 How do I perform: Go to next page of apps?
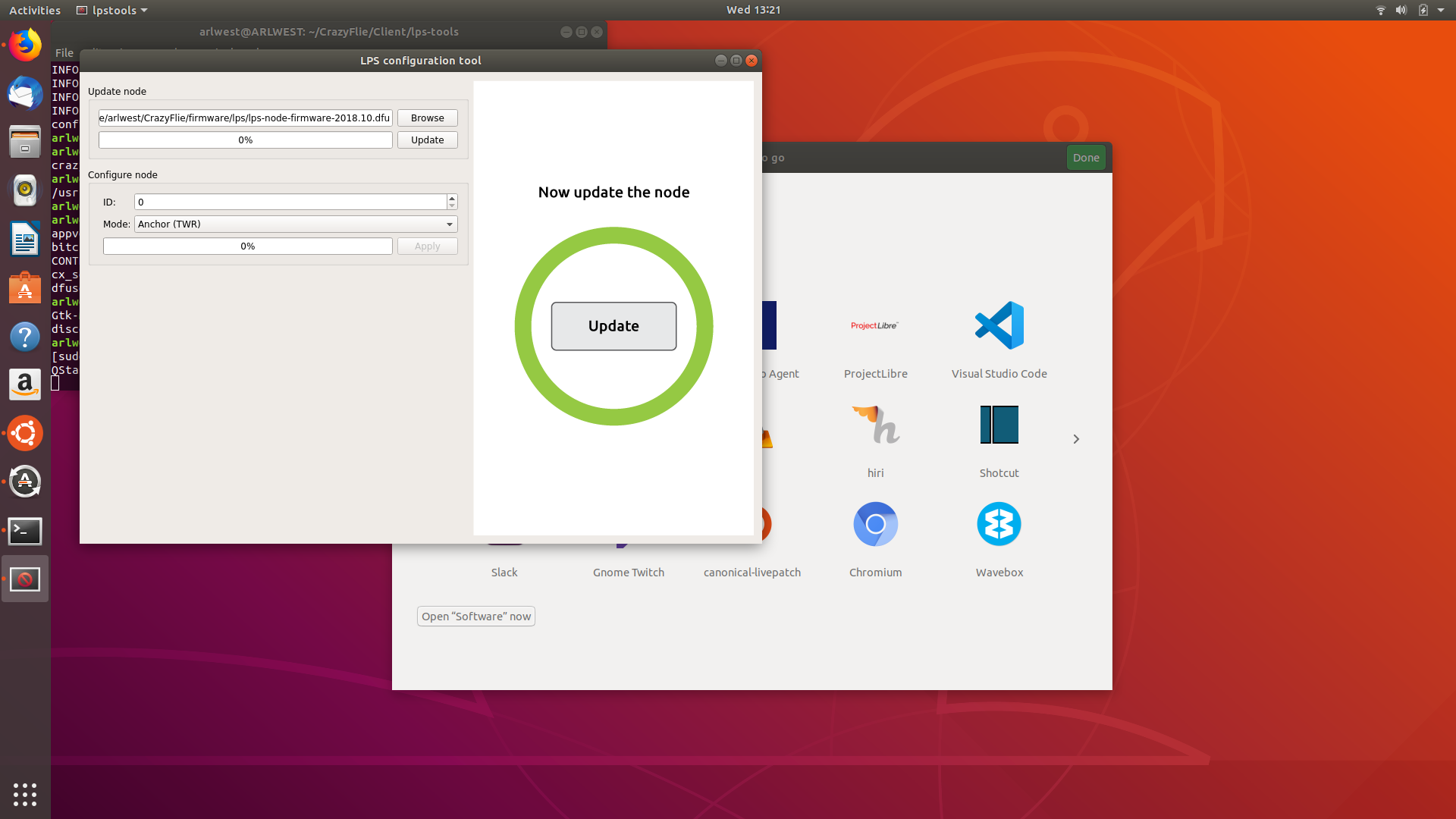(1075, 439)
